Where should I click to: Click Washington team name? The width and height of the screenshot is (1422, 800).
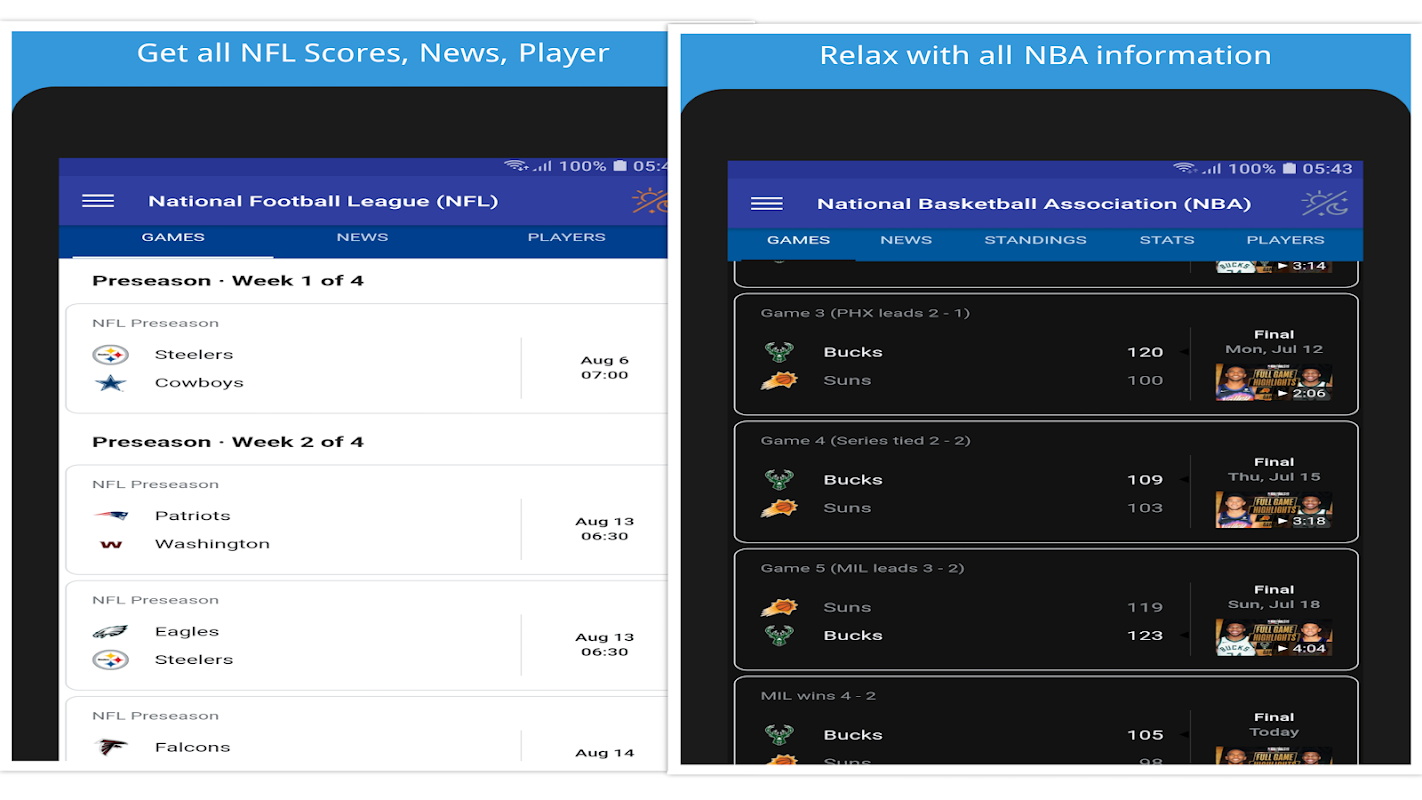click(212, 544)
